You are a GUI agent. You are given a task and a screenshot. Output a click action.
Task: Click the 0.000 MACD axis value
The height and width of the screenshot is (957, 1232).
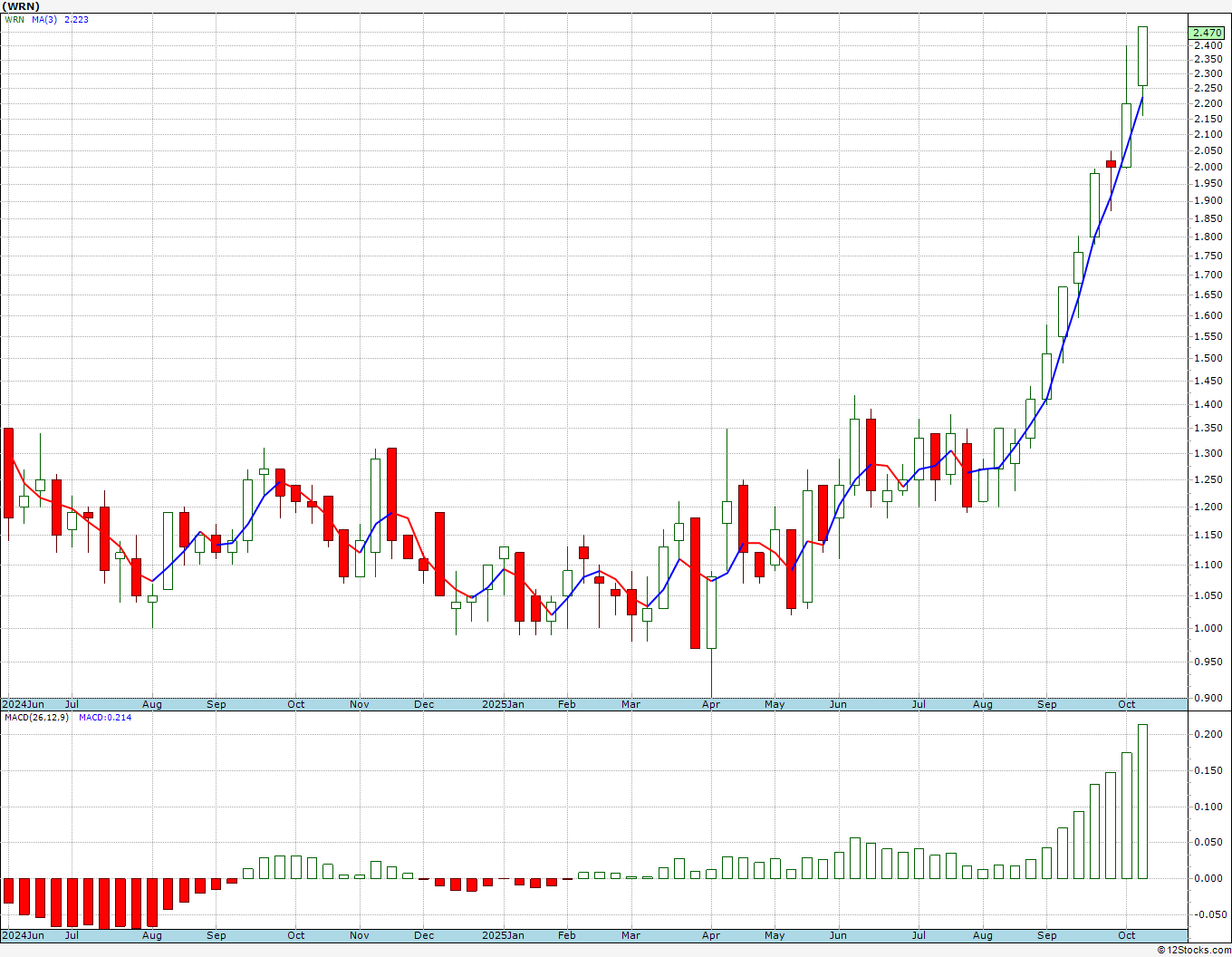1208,878
